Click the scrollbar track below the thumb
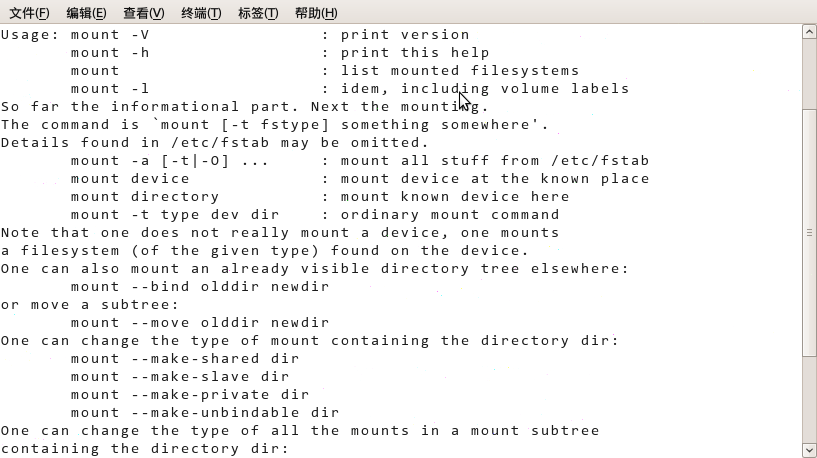The width and height of the screenshot is (817, 458). [809, 400]
